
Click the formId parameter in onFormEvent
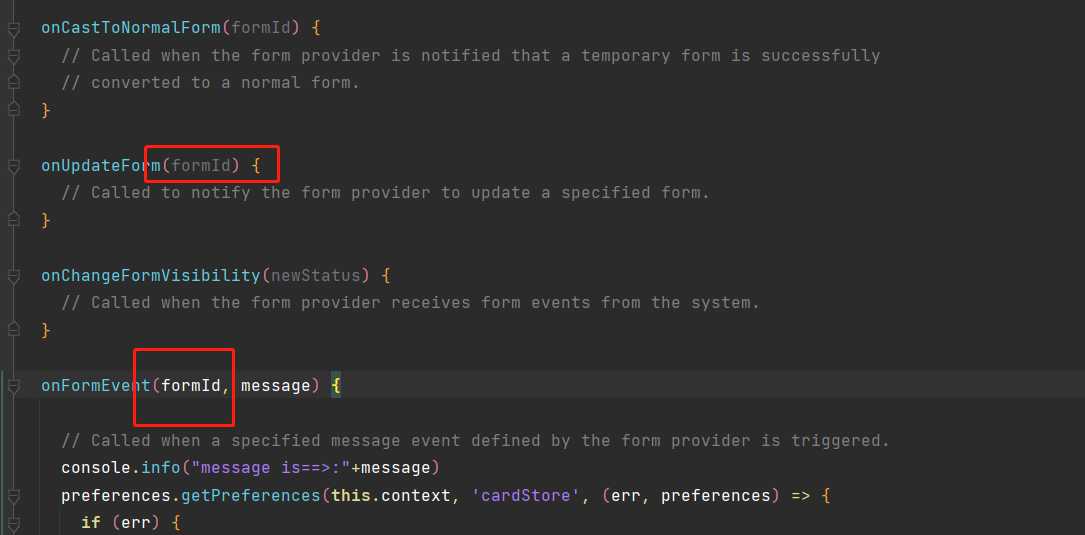pos(190,385)
